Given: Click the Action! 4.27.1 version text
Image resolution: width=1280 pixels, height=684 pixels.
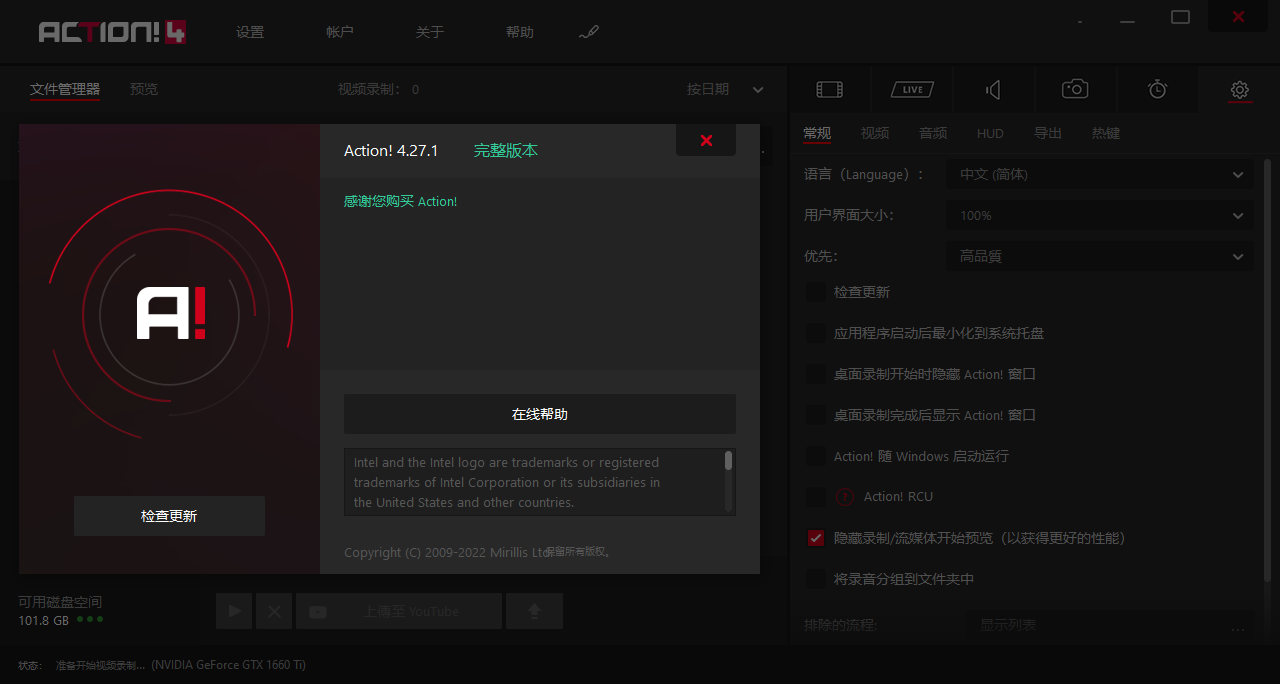Looking at the screenshot, I should point(391,150).
